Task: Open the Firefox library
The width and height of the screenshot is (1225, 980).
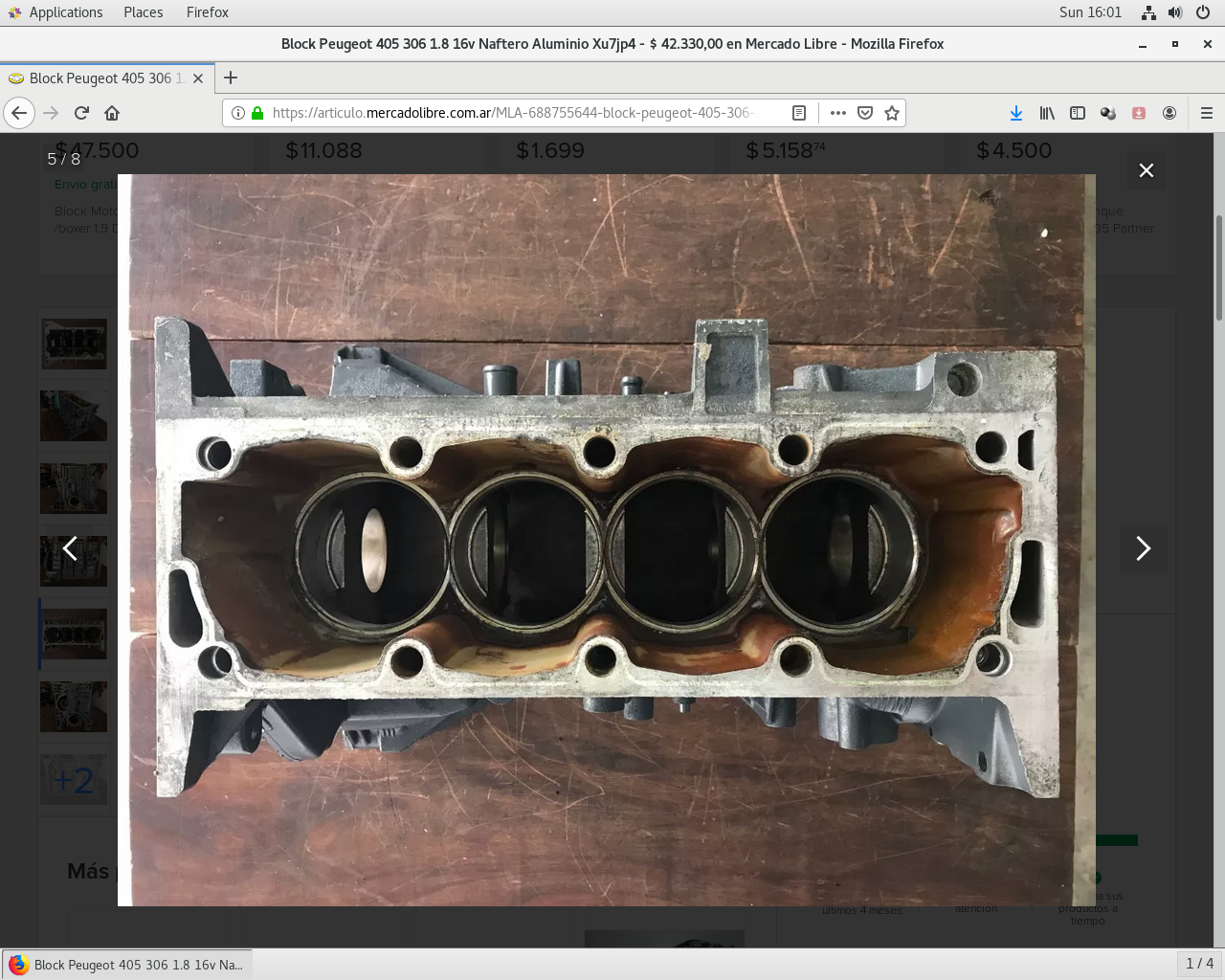Action: click(1047, 113)
